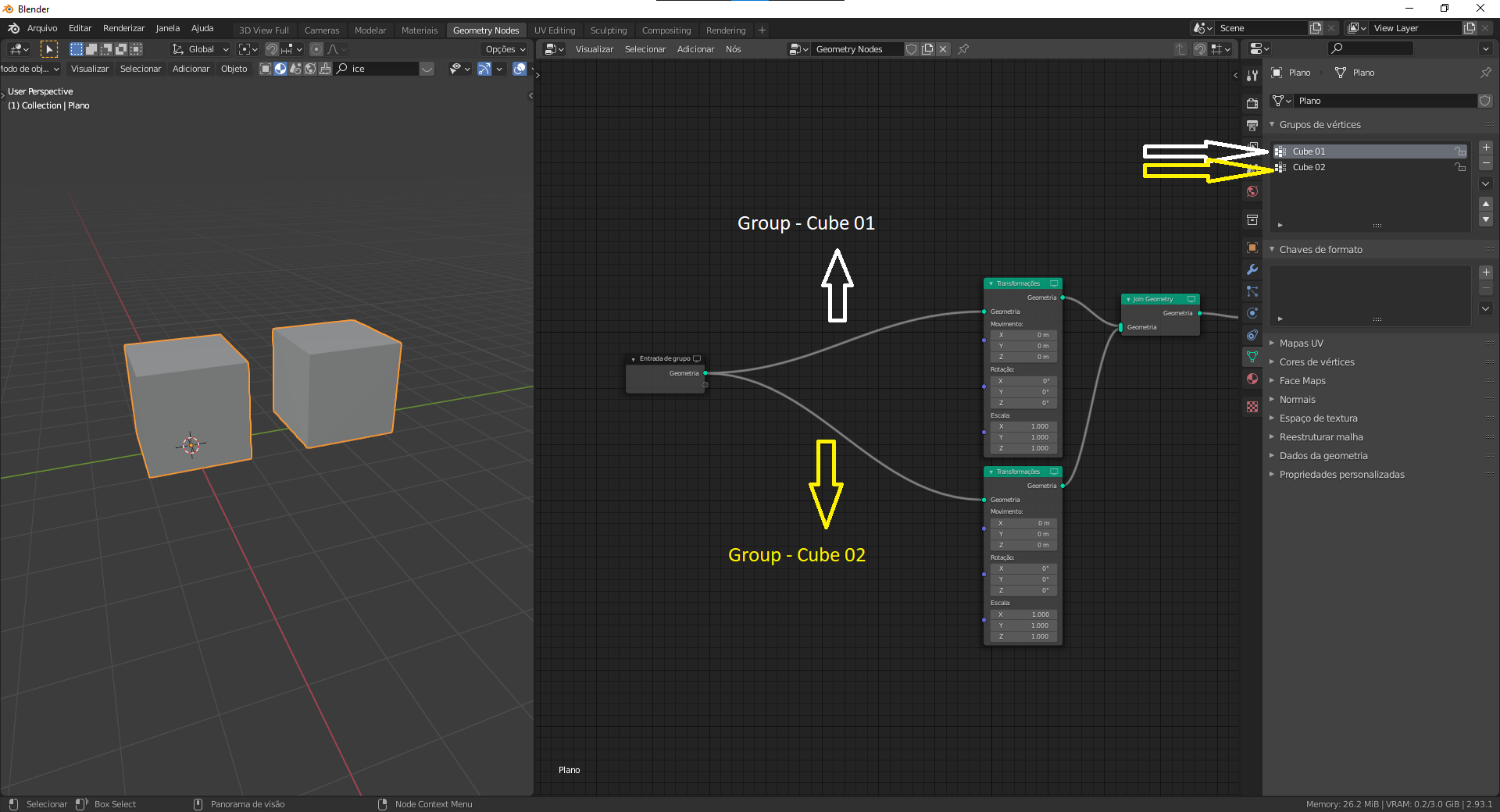Add a new vertex group with plus
This screenshot has height=812, width=1500.
(1486, 148)
